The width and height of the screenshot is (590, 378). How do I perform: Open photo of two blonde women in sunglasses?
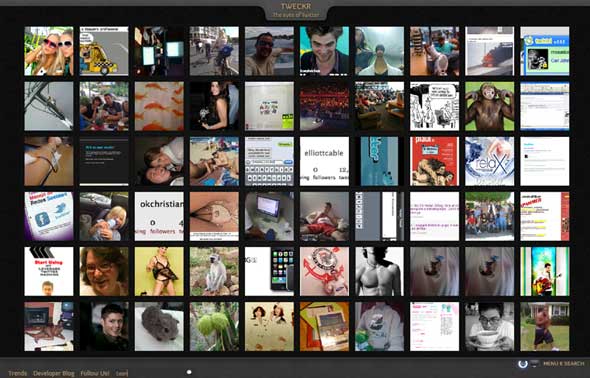pyautogui.click(x=49, y=51)
